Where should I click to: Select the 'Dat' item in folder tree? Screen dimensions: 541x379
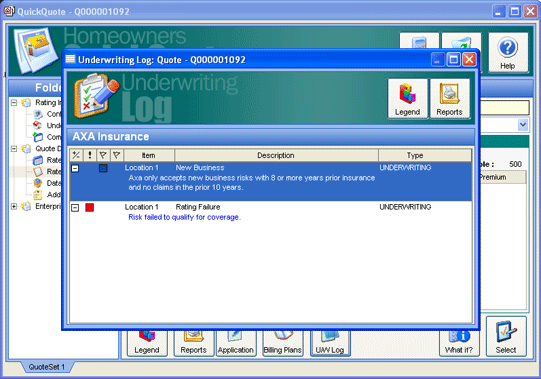[47, 183]
